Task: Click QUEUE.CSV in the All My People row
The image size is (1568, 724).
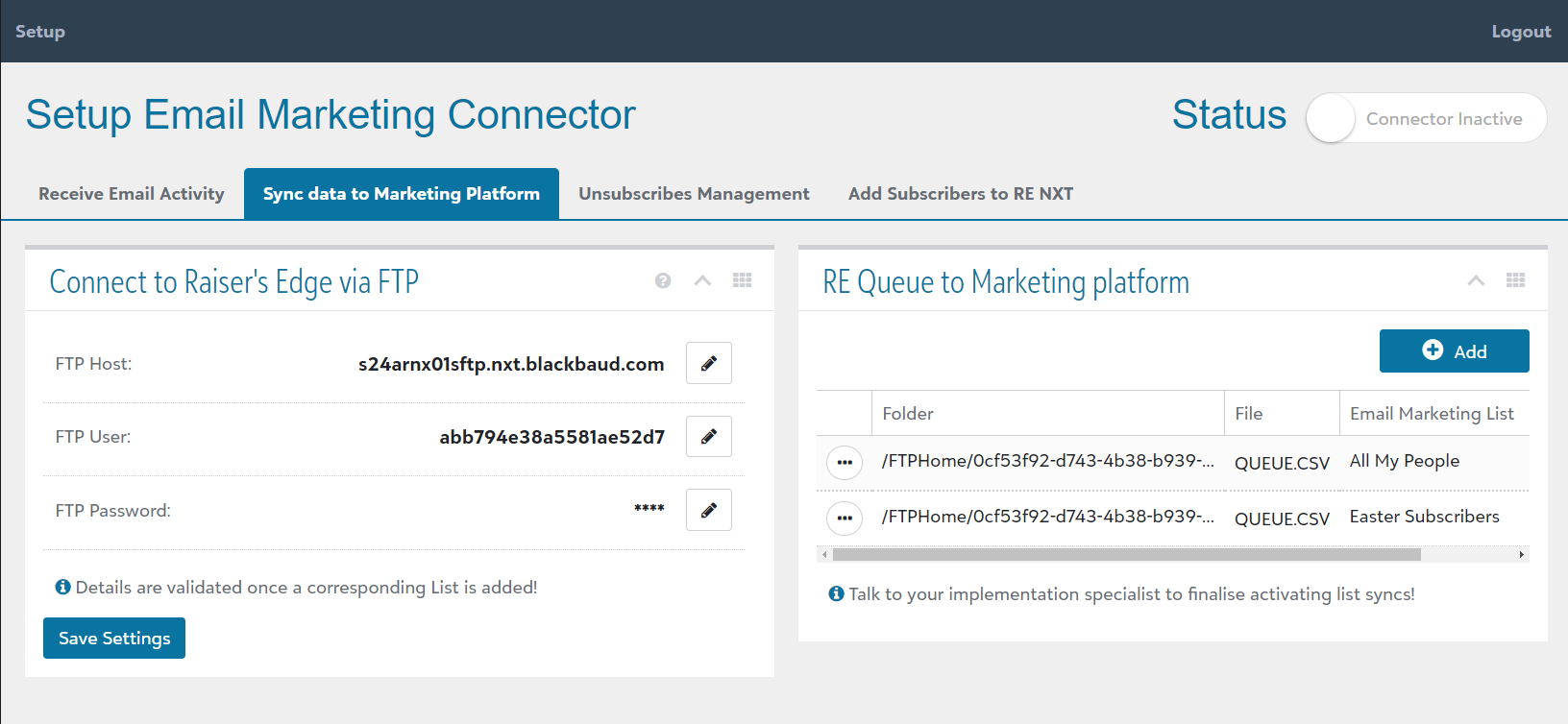Action: point(1282,463)
